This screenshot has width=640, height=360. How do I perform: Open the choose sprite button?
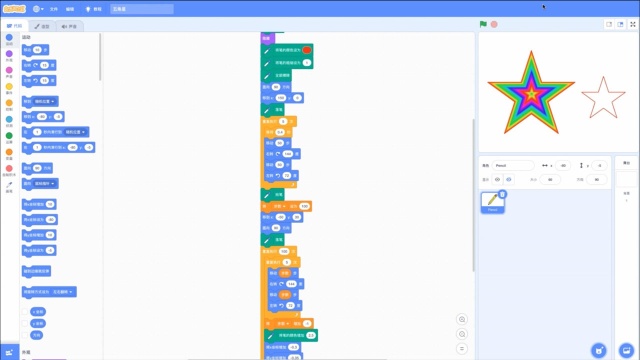click(599, 350)
